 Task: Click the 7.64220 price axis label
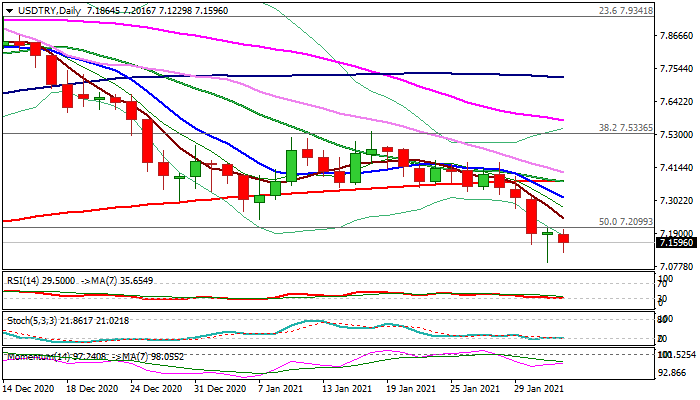click(x=677, y=102)
